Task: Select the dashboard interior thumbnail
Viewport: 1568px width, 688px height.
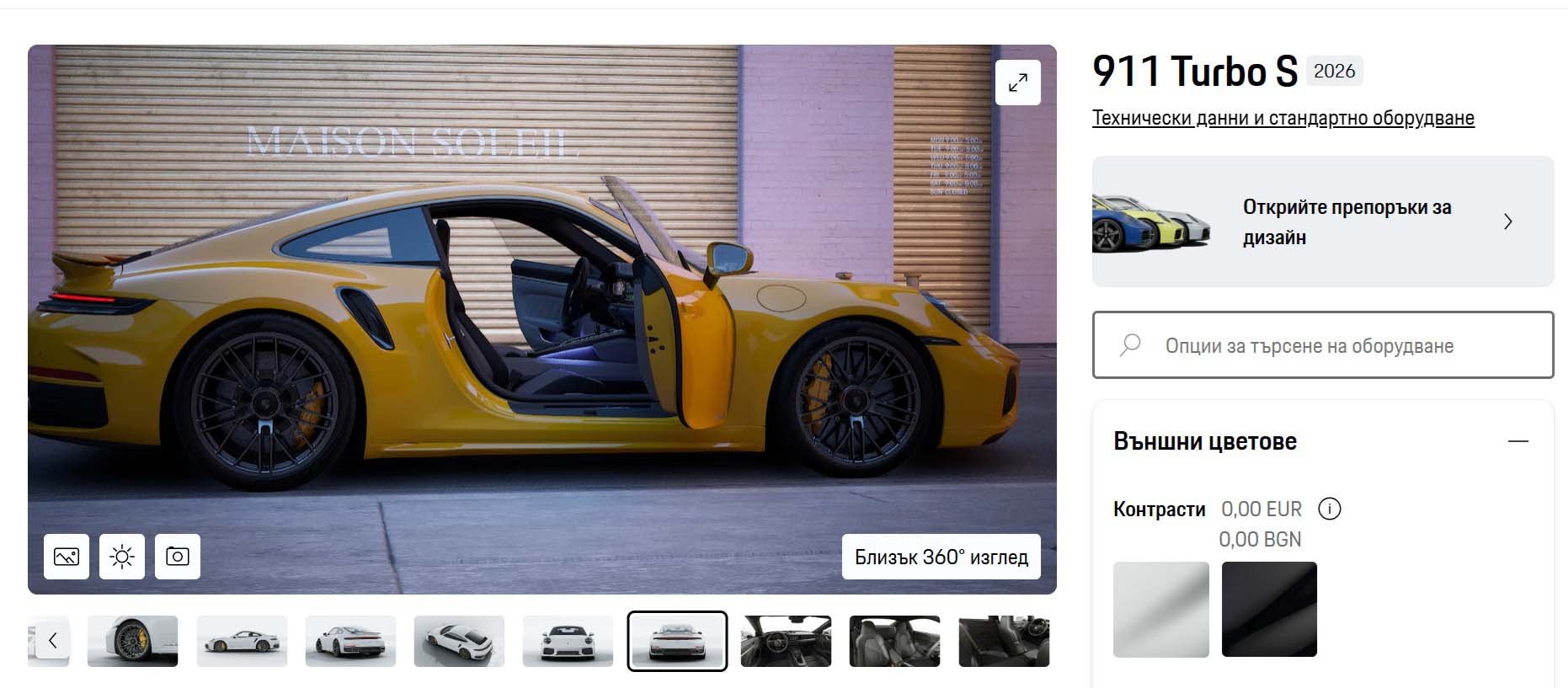Action: pyautogui.click(x=786, y=641)
